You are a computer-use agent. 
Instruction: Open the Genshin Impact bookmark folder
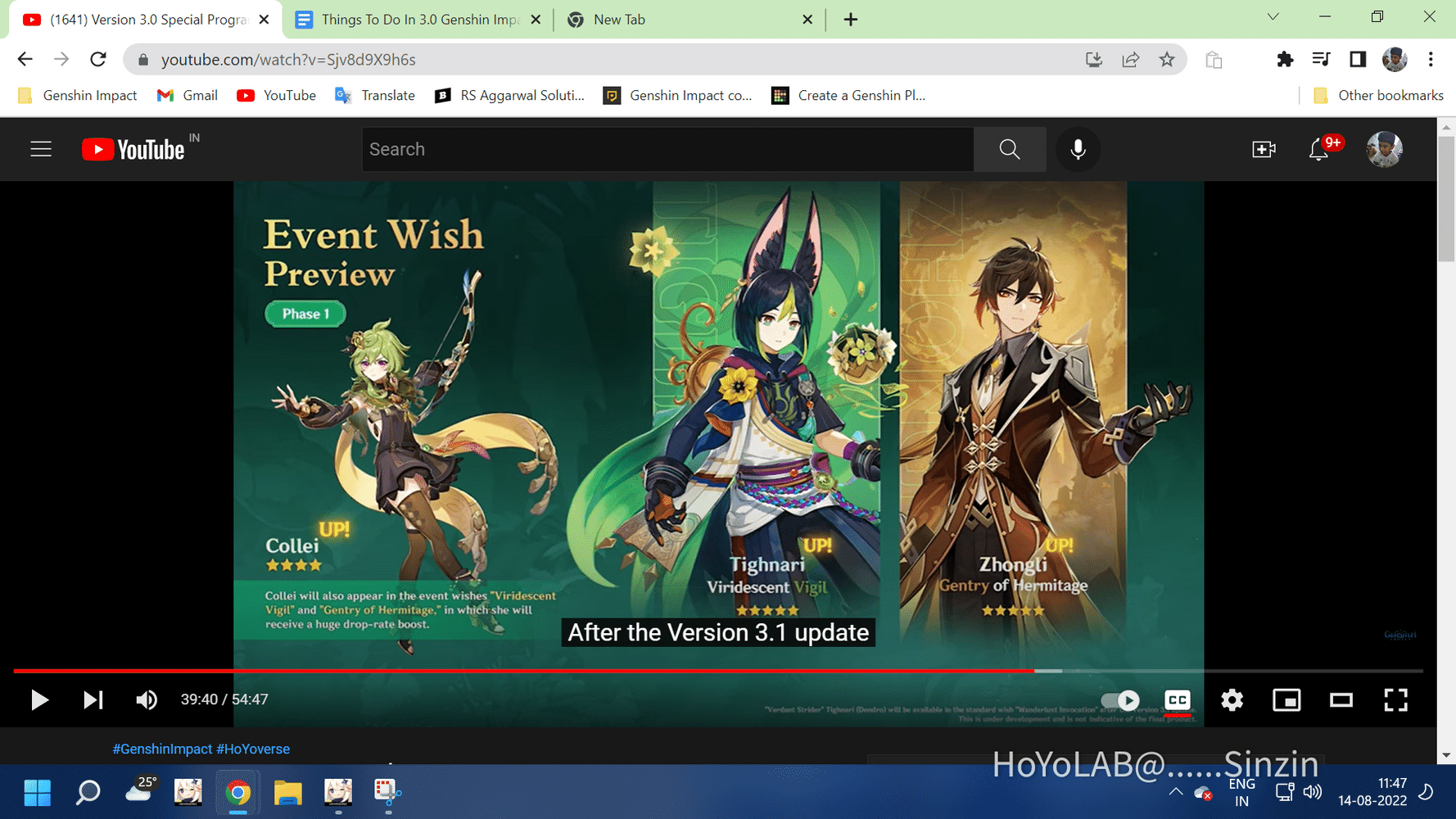click(79, 96)
